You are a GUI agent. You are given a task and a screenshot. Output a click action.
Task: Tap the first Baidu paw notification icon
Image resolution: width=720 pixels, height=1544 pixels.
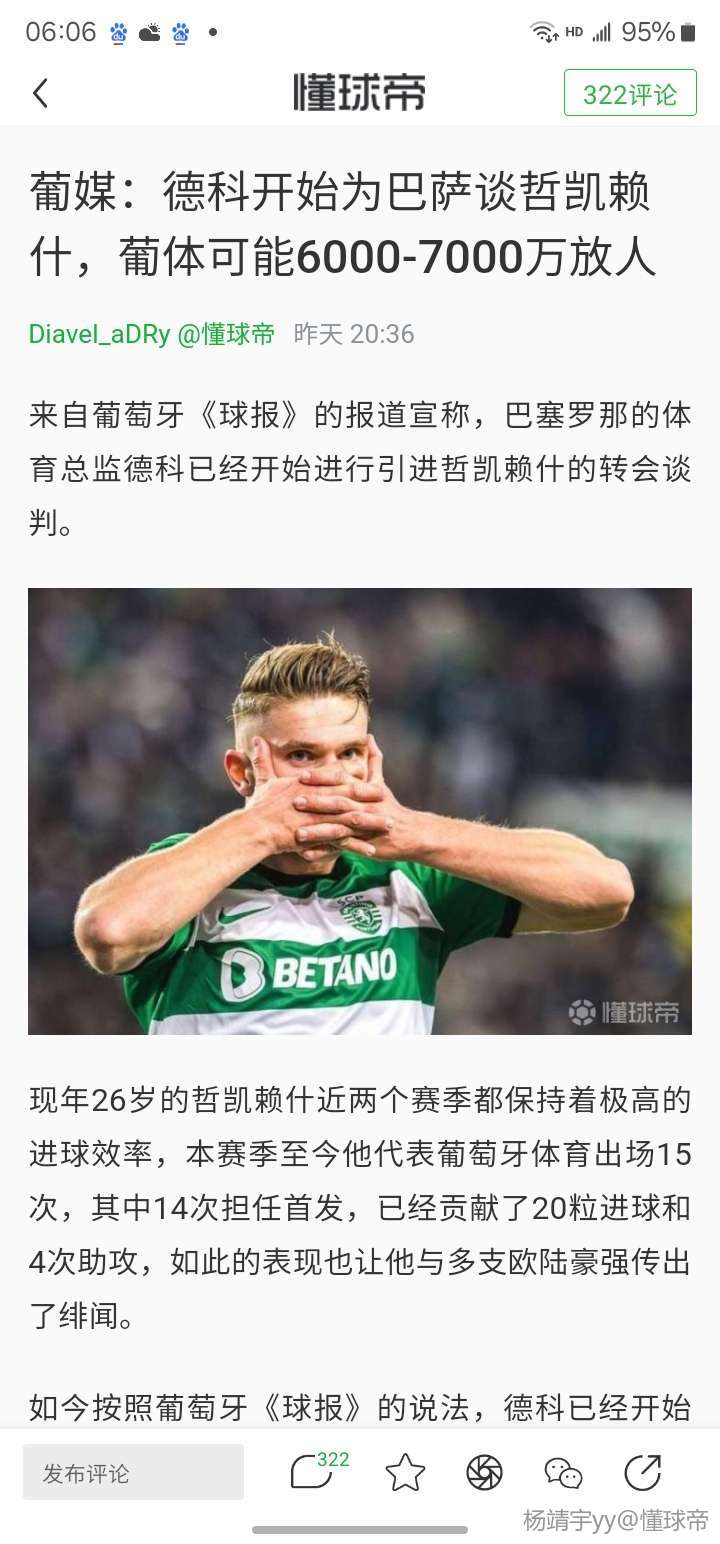point(119,32)
